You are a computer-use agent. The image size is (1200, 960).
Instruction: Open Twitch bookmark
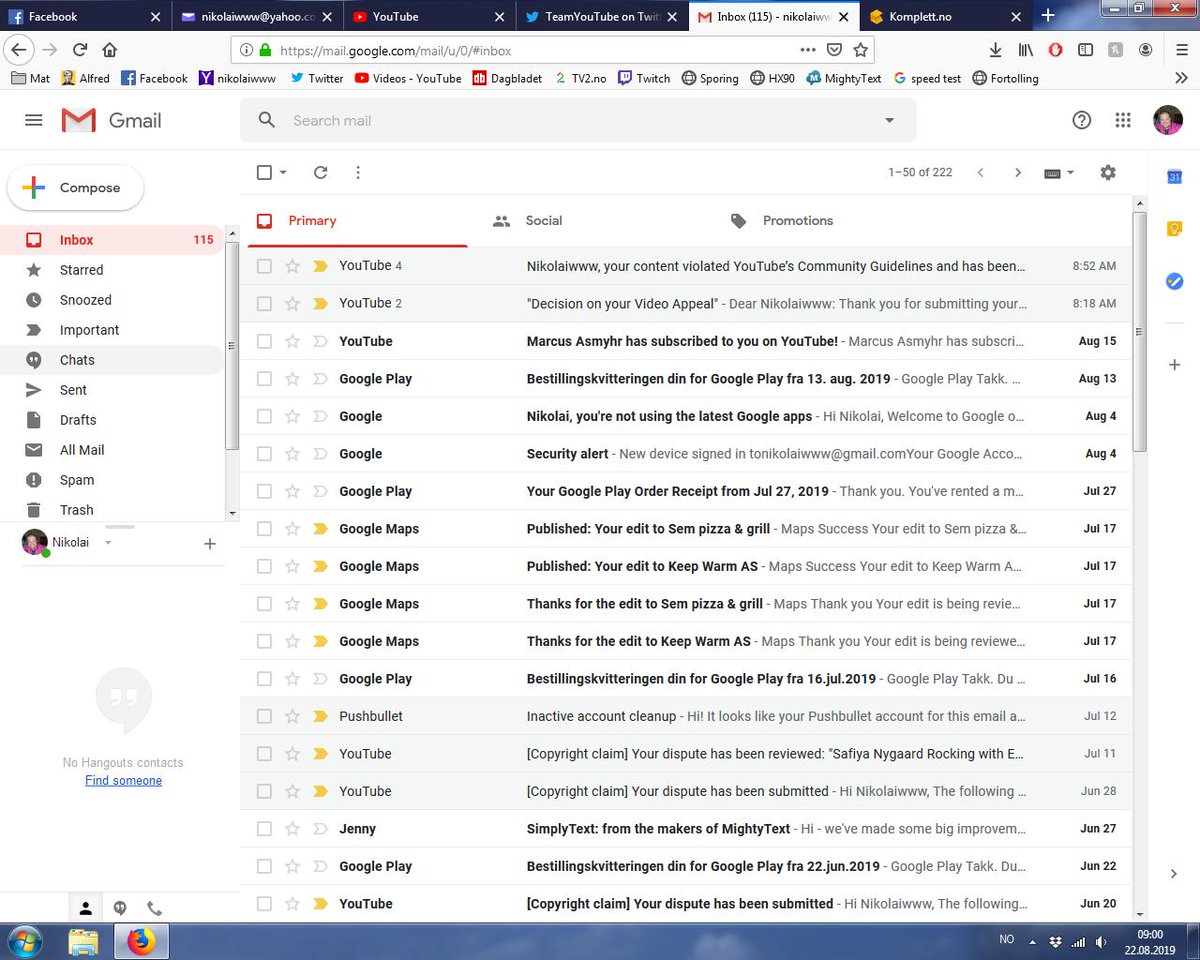644,78
